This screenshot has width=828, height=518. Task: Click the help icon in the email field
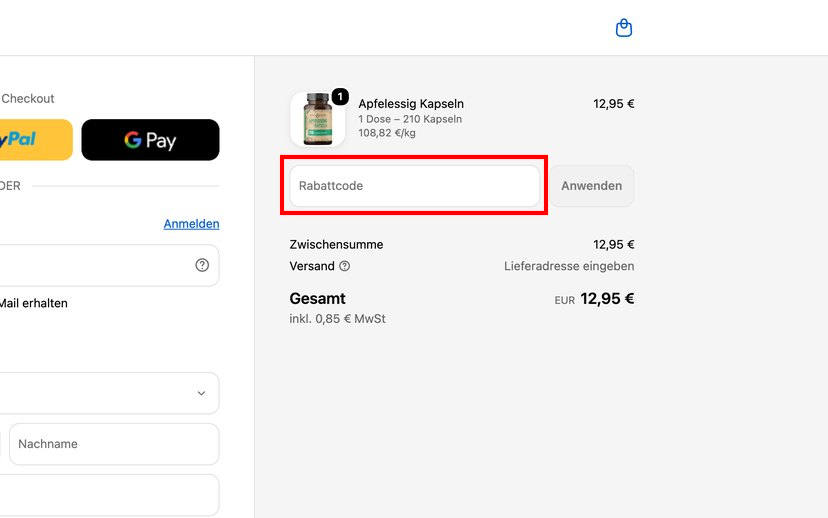202,265
